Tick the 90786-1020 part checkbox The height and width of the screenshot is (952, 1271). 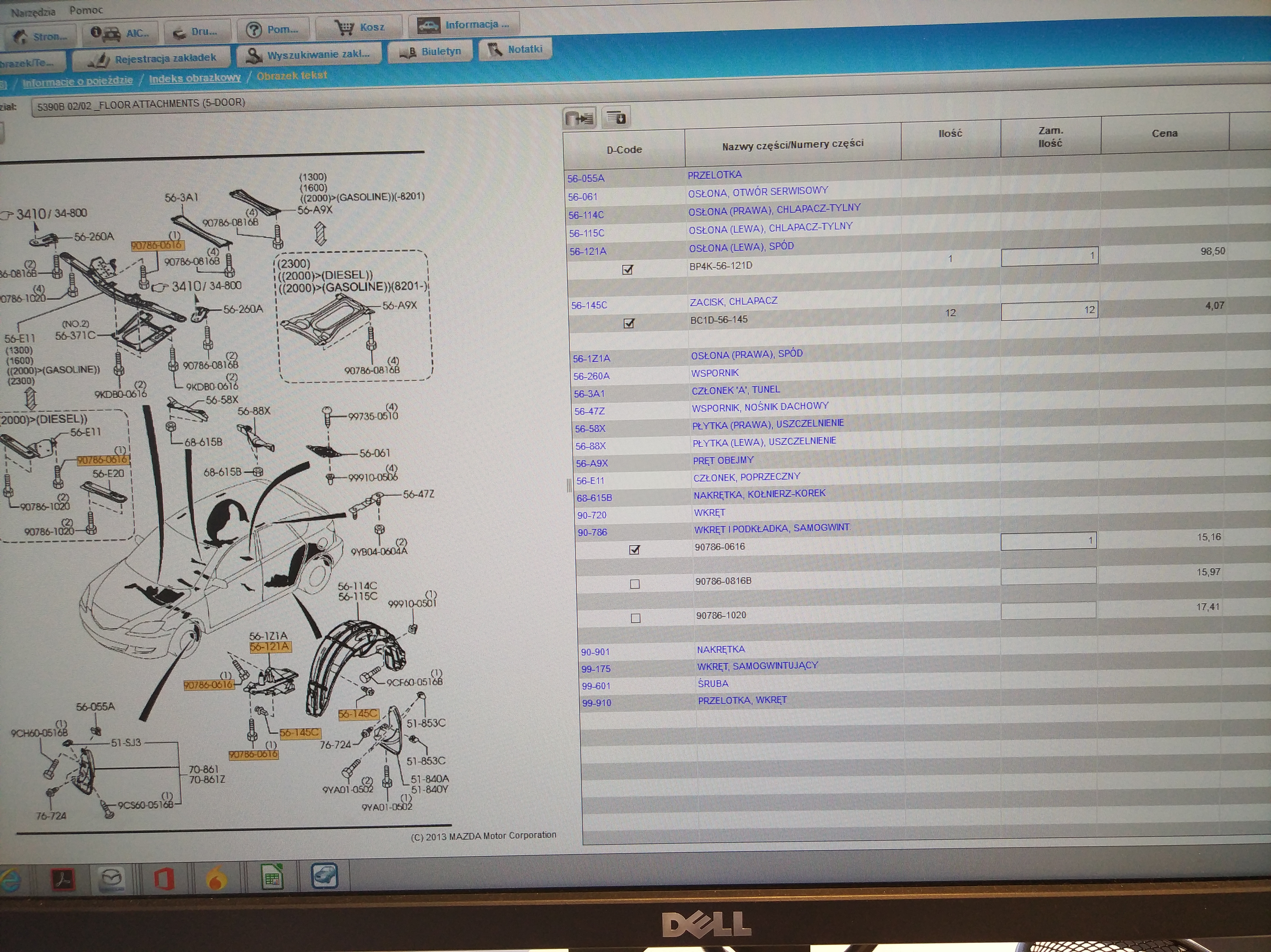(x=635, y=618)
